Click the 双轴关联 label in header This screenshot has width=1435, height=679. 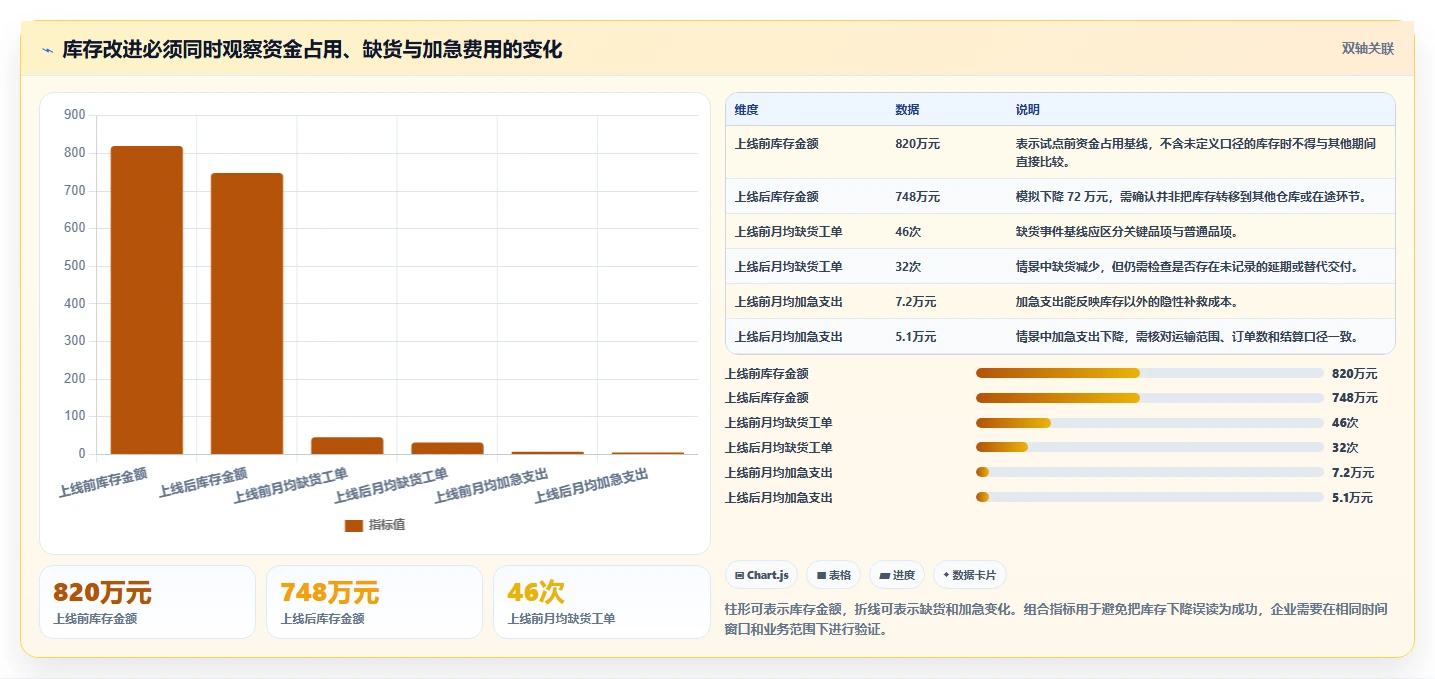[1367, 49]
